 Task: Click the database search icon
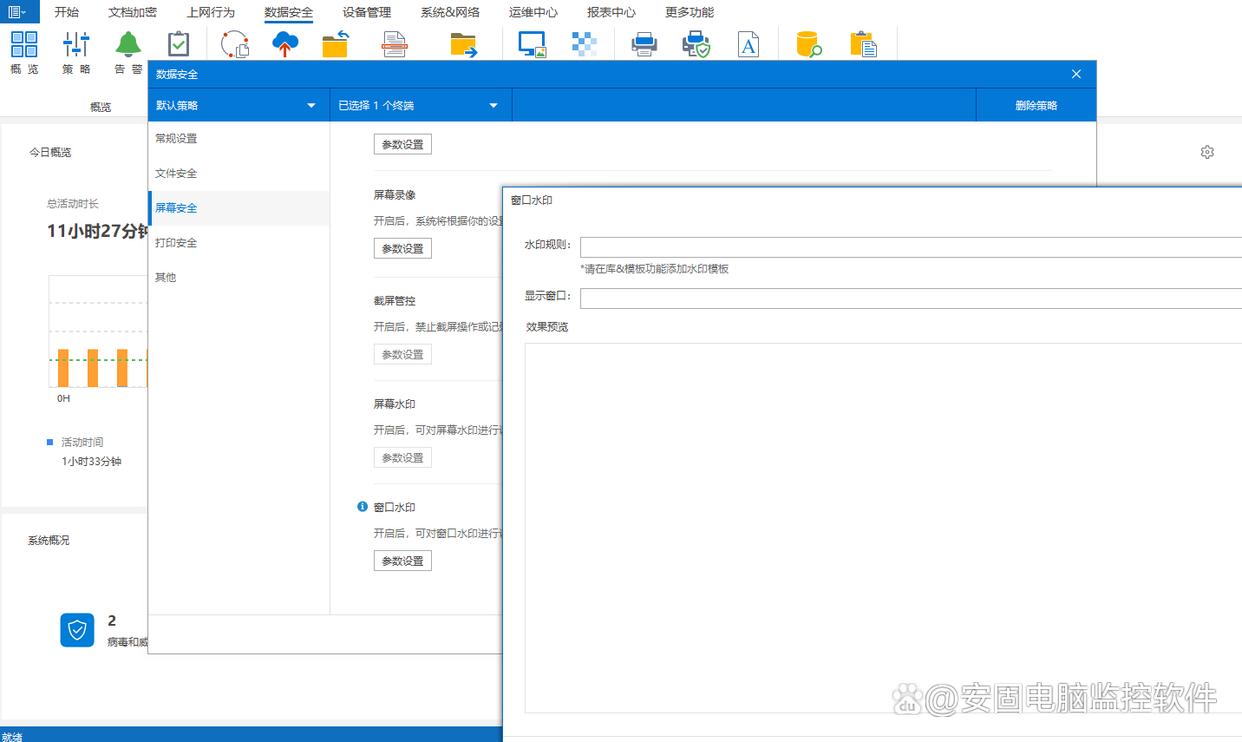click(x=808, y=44)
